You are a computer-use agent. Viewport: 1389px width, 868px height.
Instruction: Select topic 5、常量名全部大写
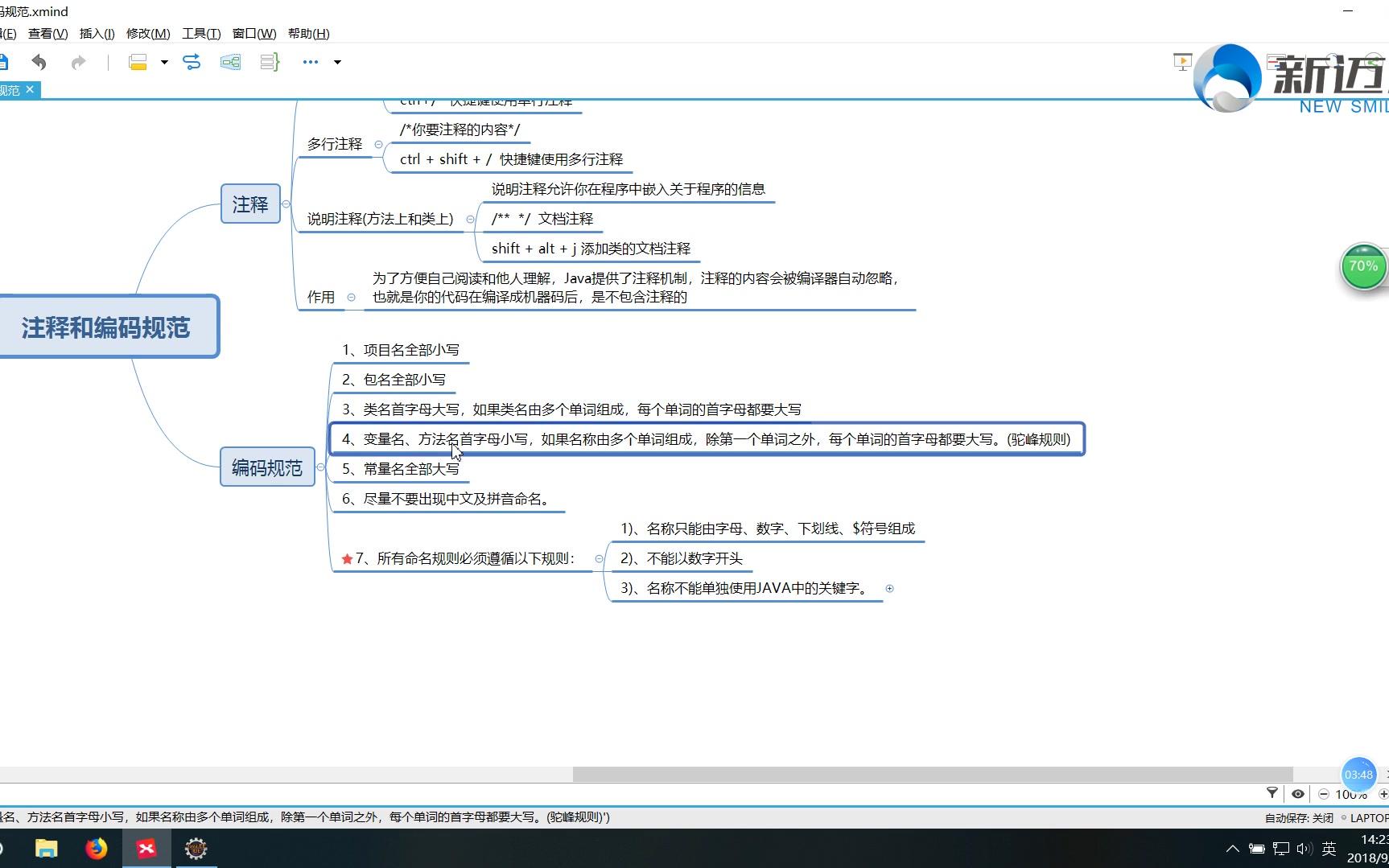tap(401, 469)
